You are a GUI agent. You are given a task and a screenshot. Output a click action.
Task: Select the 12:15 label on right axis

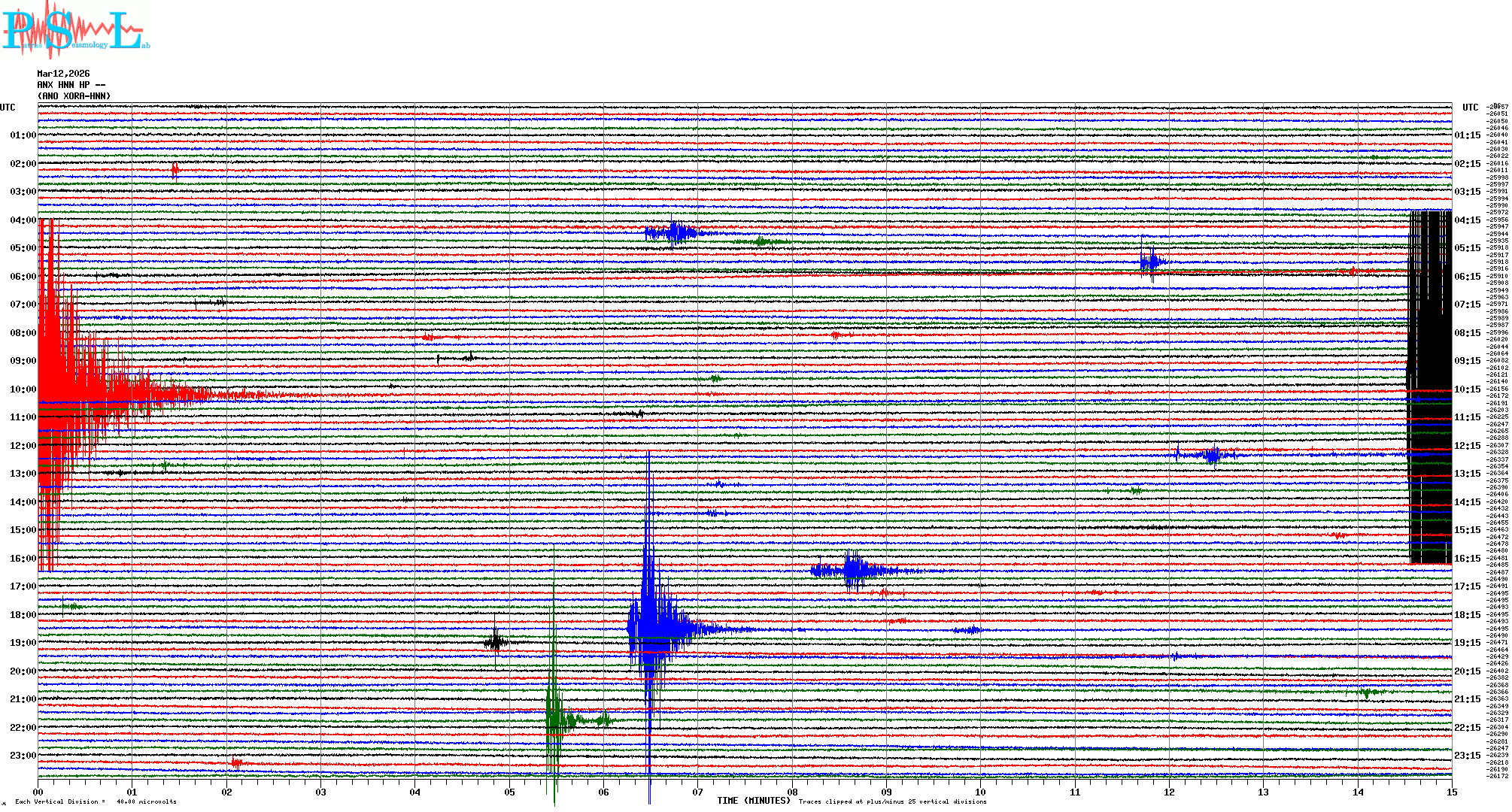[1467, 446]
